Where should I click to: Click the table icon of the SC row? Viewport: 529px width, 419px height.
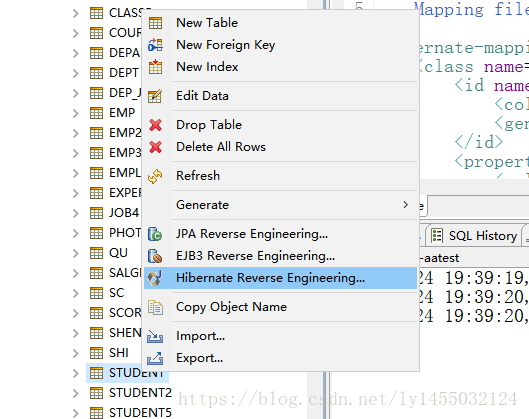pos(96,293)
